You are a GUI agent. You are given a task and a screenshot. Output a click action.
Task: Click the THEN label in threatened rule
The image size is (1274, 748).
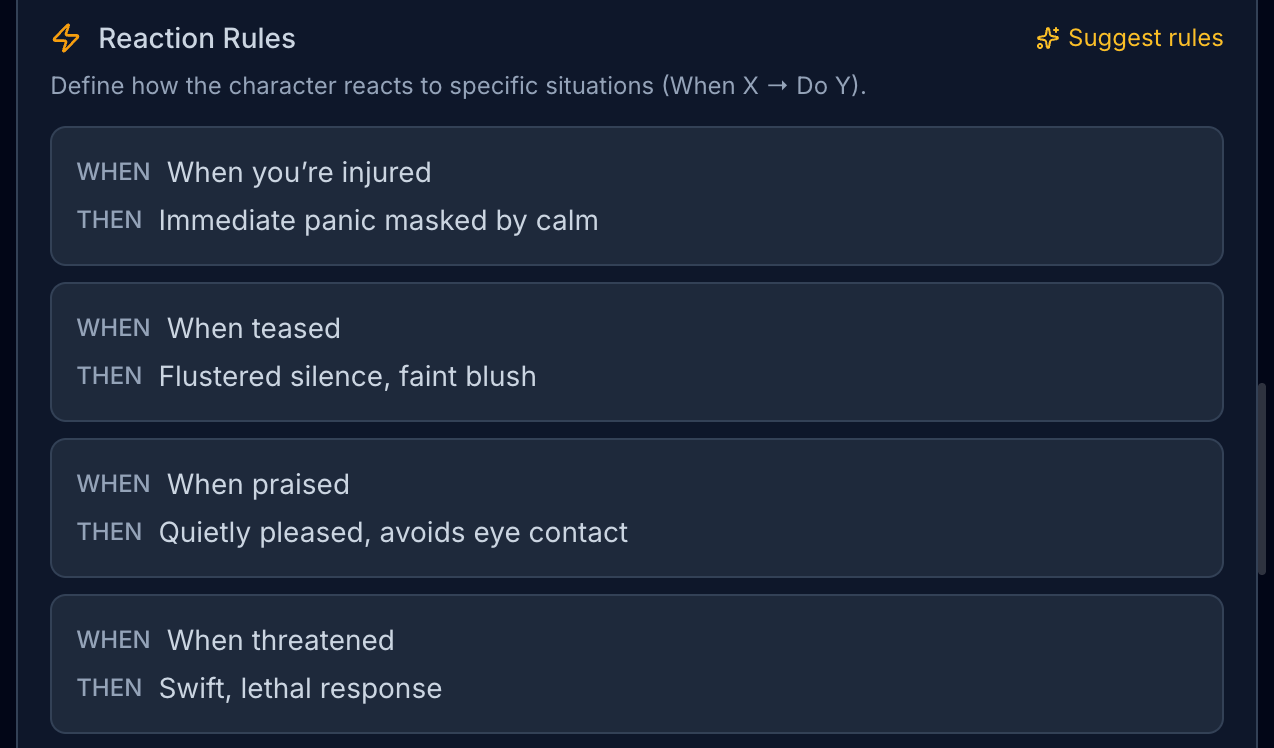click(109, 688)
